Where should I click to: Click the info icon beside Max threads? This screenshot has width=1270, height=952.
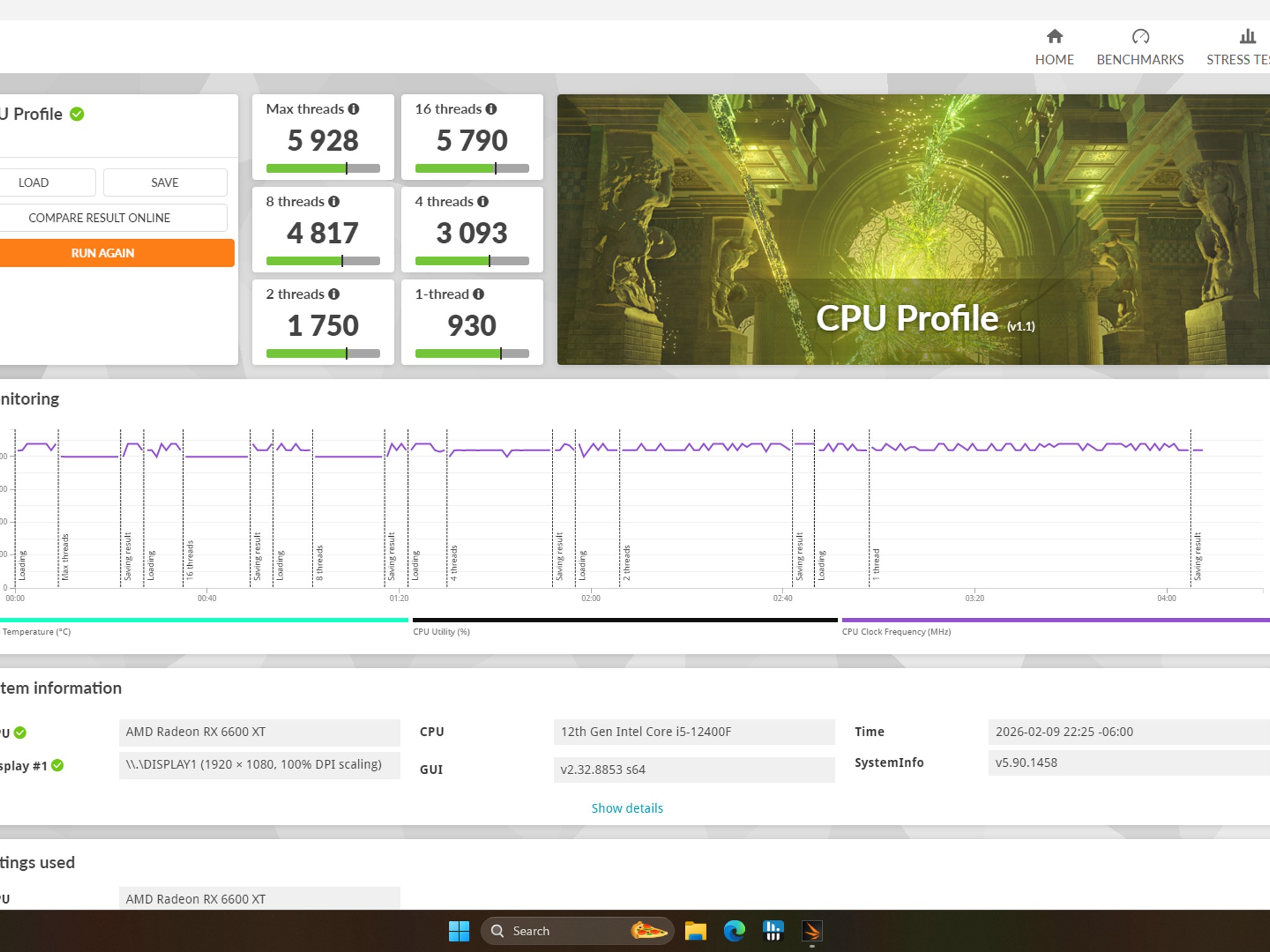pyautogui.click(x=353, y=109)
